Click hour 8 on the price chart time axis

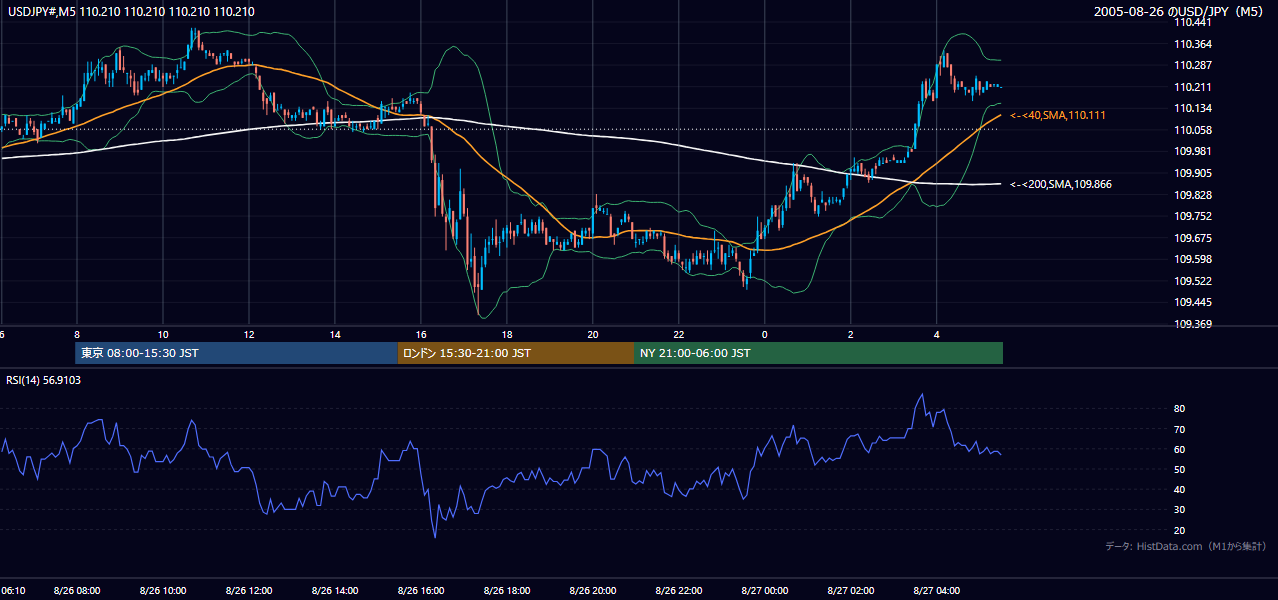(76, 334)
